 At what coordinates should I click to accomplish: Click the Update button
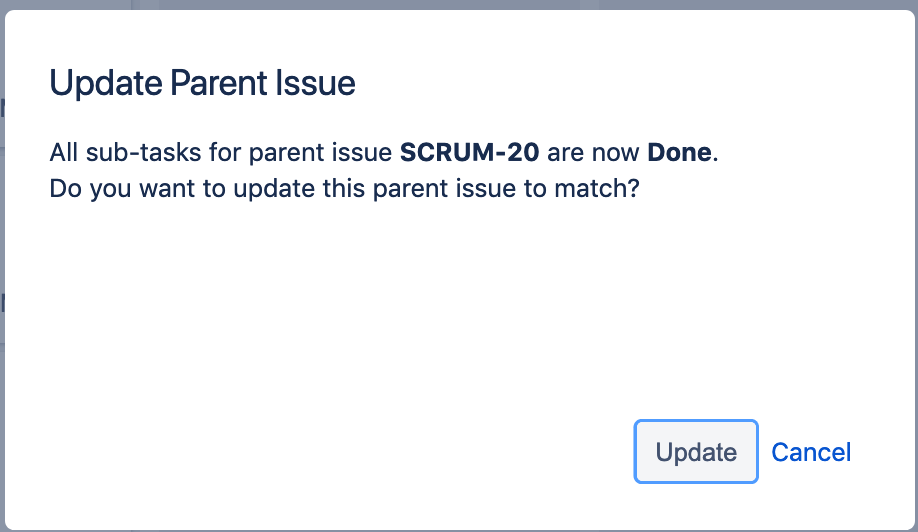click(x=696, y=452)
